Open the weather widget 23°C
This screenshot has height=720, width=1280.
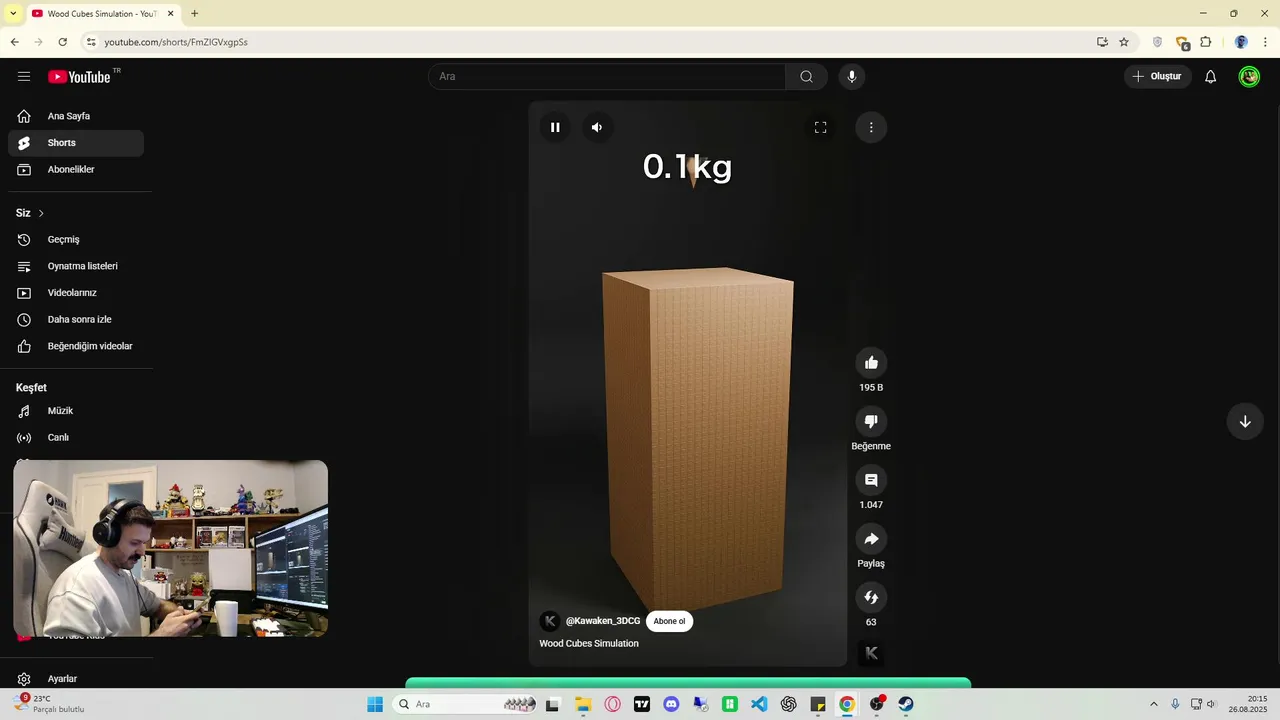48,704
